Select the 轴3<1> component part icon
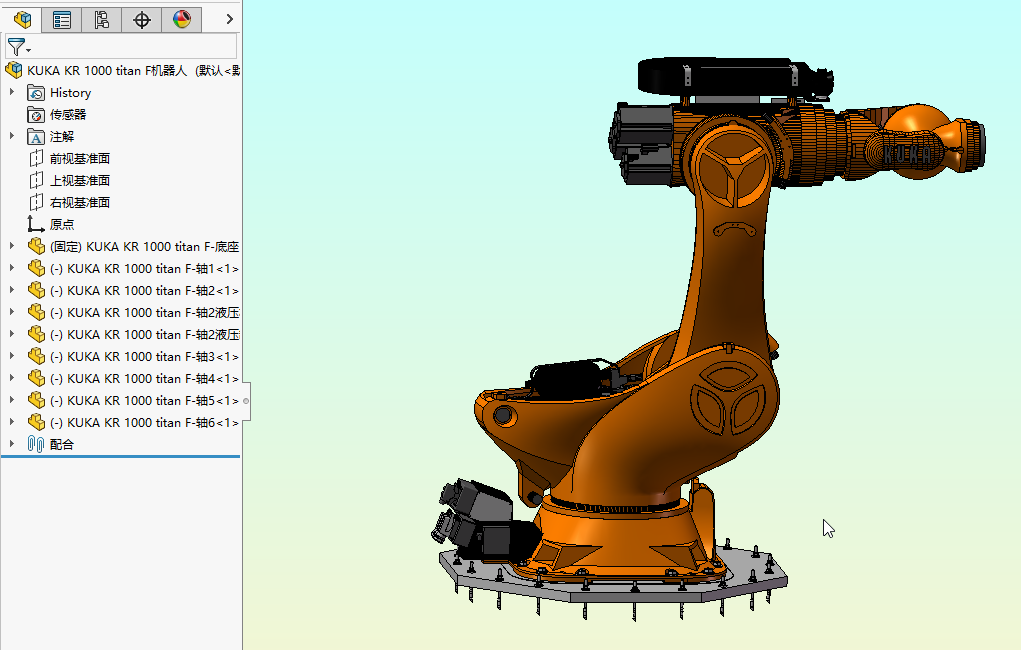1021x650 pixels. [36, 356]
